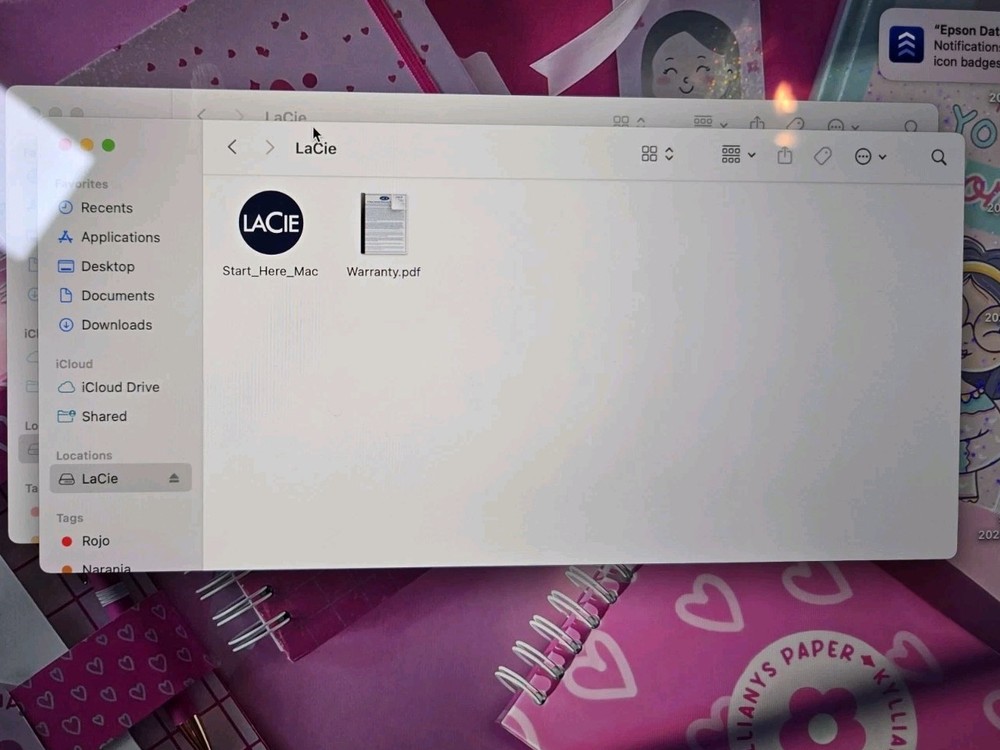Click the back window's LaCie title

click(x=285, y=117)
